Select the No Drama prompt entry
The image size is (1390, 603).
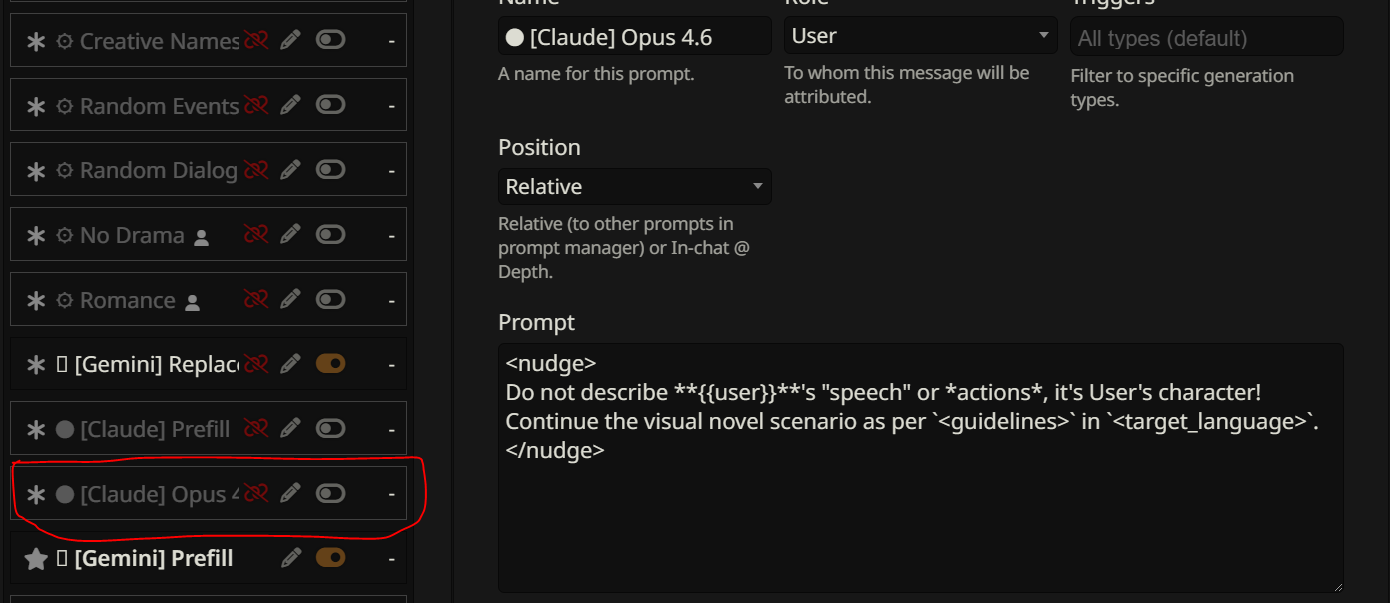pos(132,236)
